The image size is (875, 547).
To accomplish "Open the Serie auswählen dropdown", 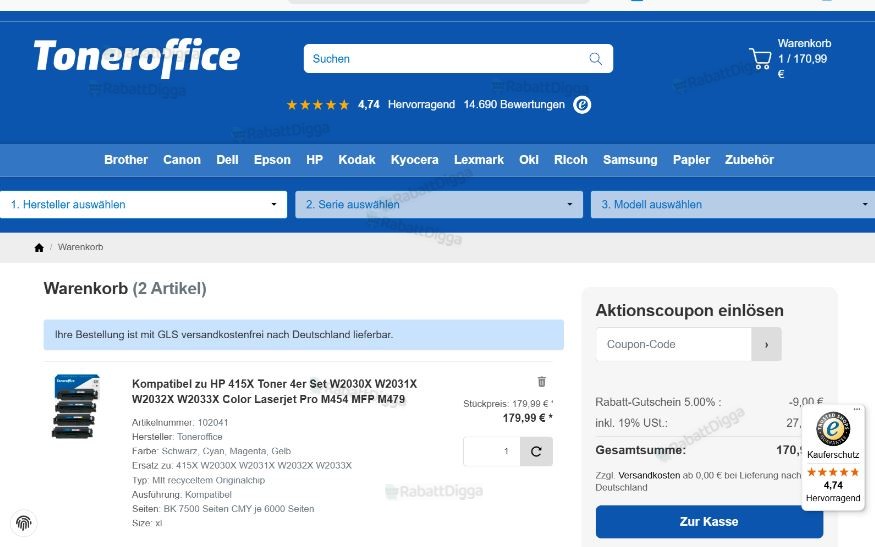I will (x=439, y=204).
